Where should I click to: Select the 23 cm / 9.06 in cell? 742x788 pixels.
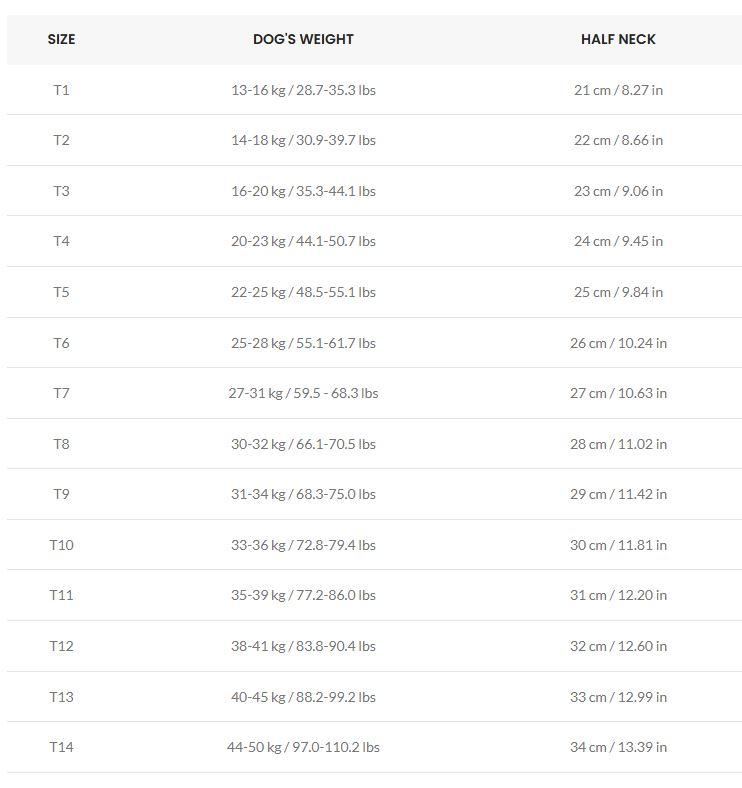click(618, 191)
